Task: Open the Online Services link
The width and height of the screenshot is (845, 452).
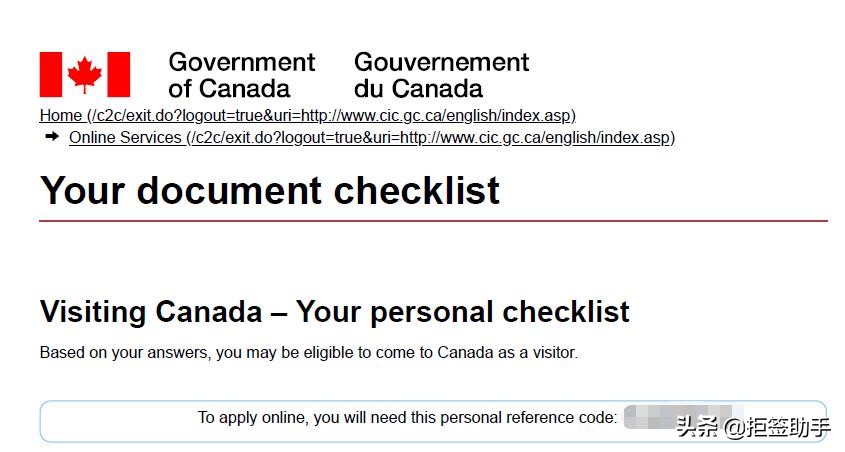Action: tap(125, 138)
